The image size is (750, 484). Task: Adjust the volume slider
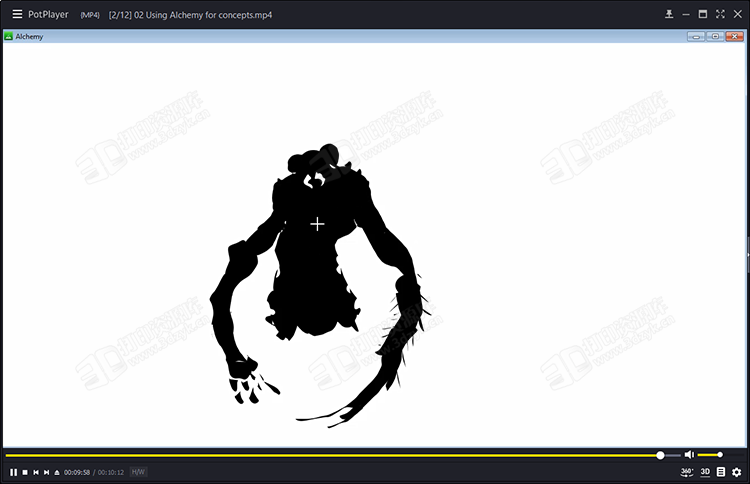click(x=710, y=455)
